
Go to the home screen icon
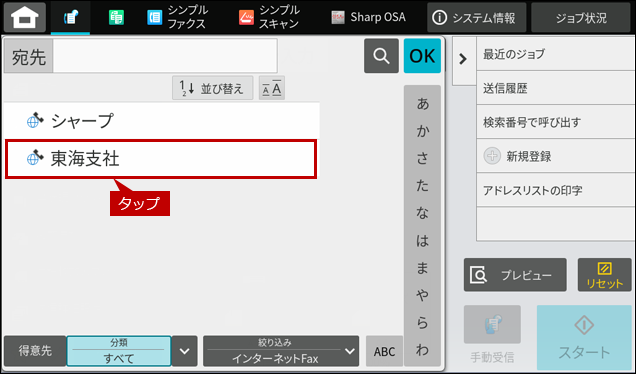coord(25,17)
